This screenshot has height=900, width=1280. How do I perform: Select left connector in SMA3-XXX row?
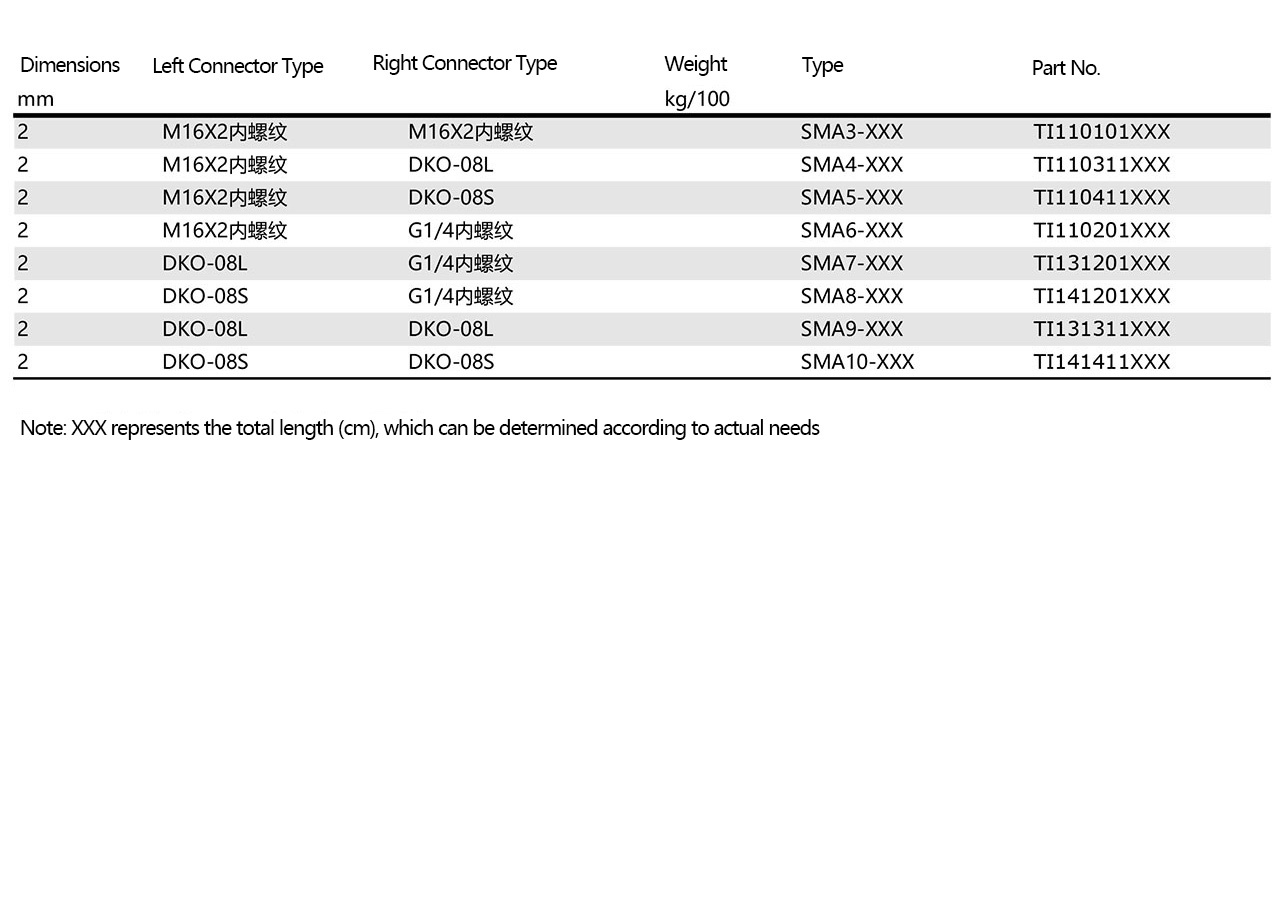[225, 132]
